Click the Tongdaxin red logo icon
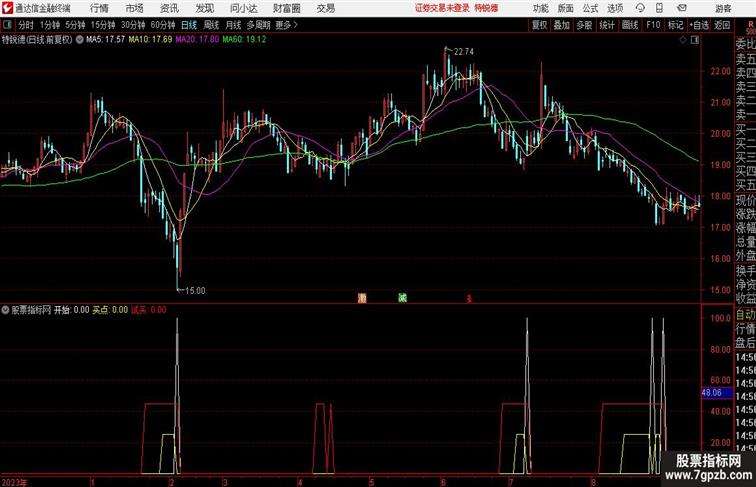The image size is (756, 487). point(7,8)
